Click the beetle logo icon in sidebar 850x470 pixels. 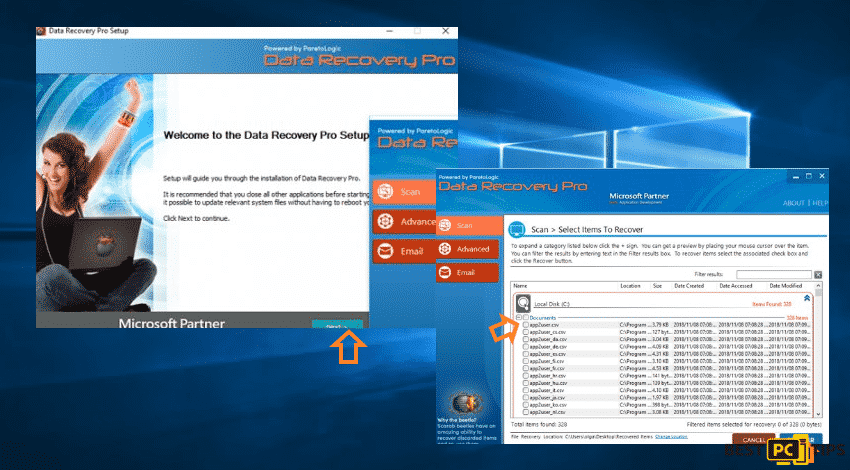[x=466, y=403]
